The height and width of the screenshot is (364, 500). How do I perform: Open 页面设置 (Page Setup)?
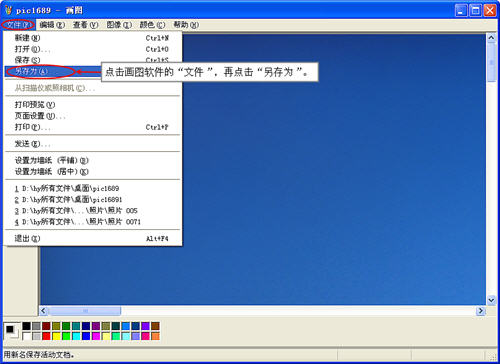point(93,116)
